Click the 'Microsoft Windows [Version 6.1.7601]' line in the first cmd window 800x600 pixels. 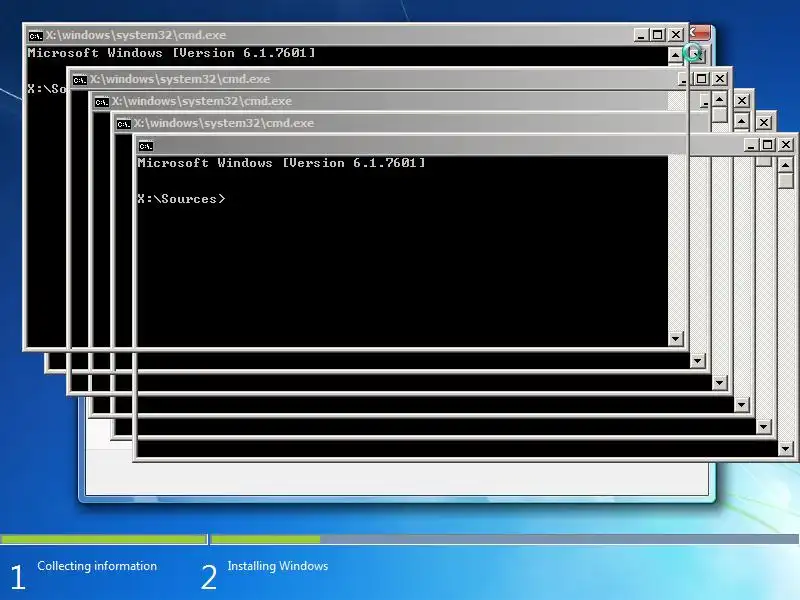(171, 53)
